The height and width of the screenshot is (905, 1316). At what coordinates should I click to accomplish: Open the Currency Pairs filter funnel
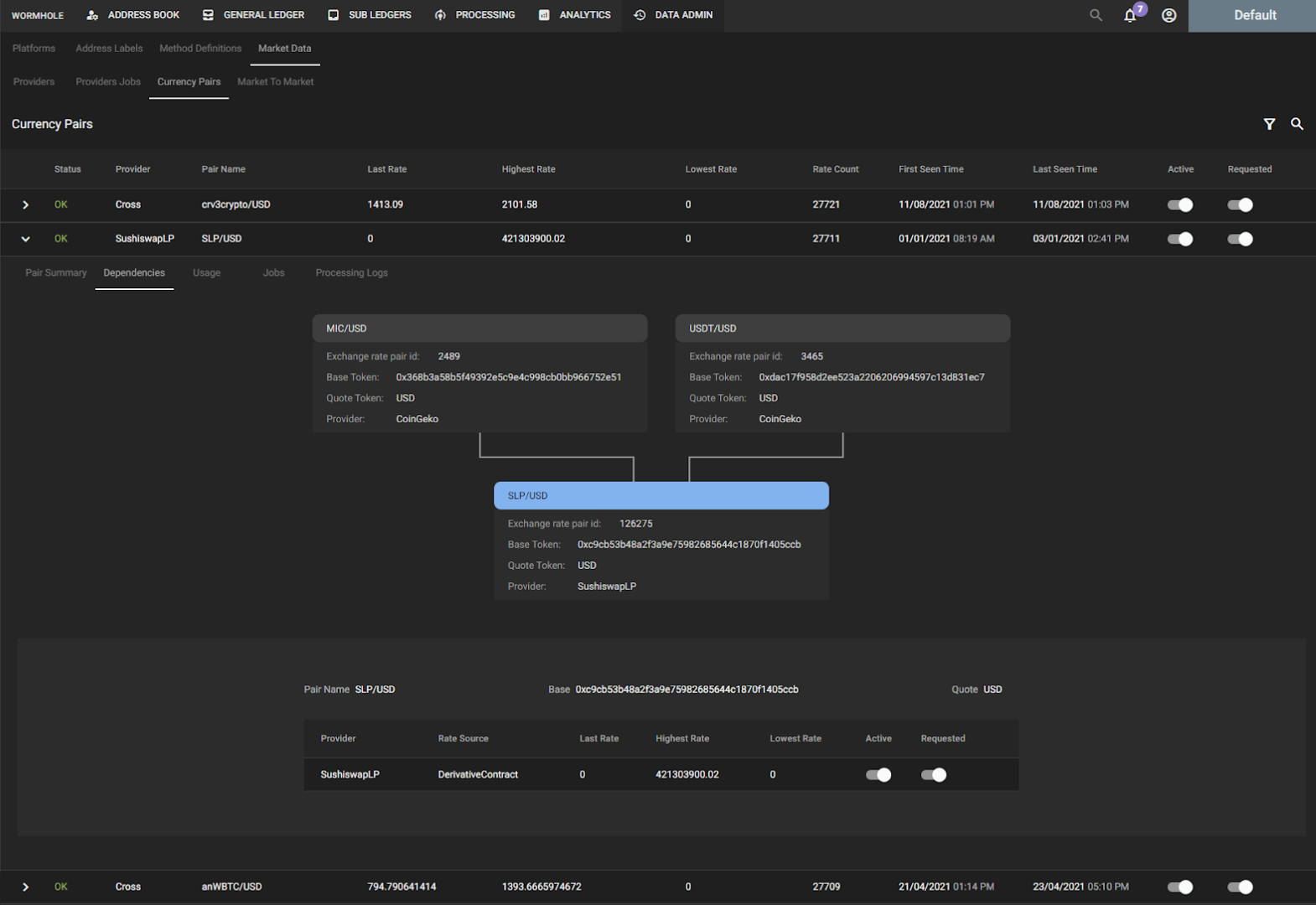click(1269, 124)
